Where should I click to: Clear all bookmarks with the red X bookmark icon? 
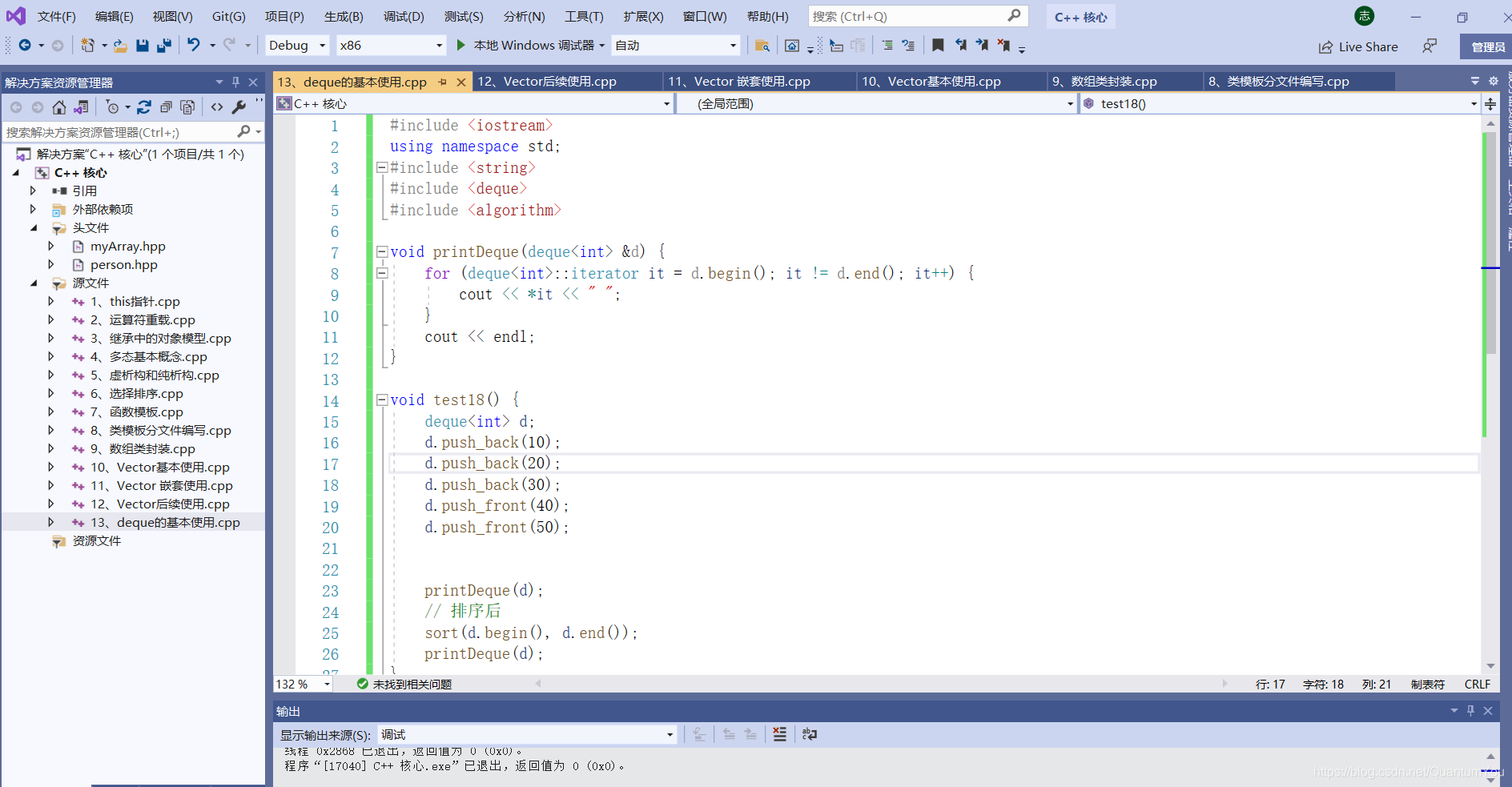[x=1003, y=46]
